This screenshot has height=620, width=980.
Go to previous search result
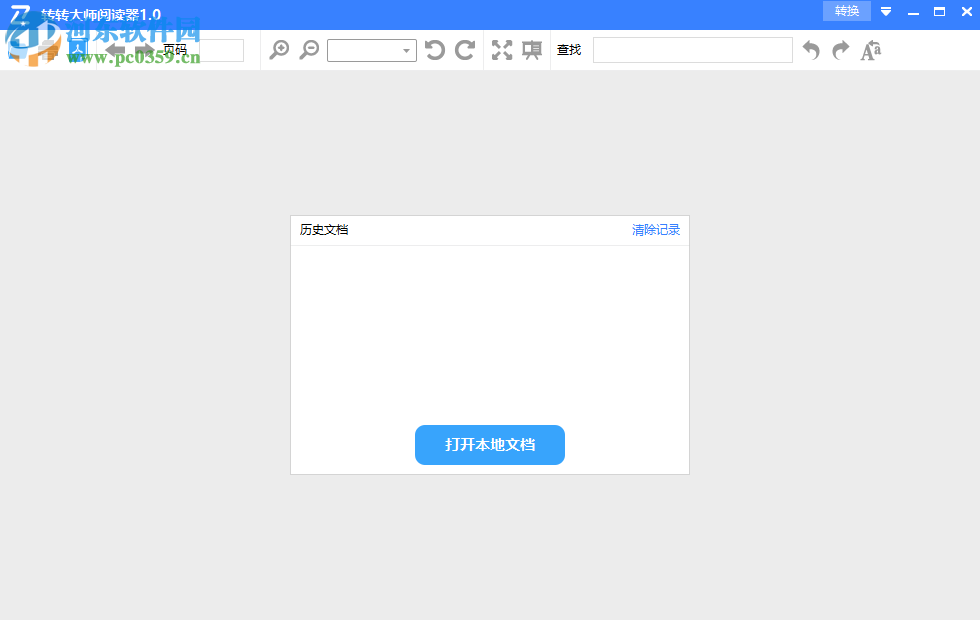(x=811, y=49)
